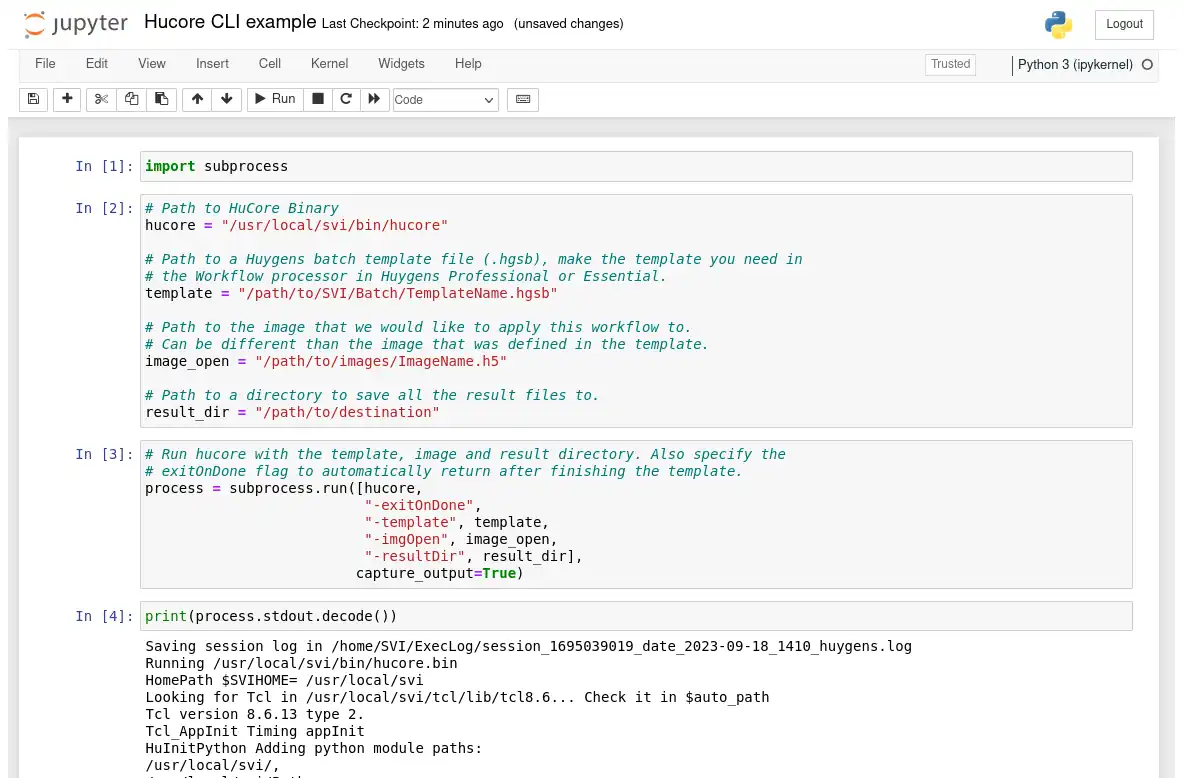Click the Jupyter logo
Viewport: 1186px width, 778px height.
76,24
